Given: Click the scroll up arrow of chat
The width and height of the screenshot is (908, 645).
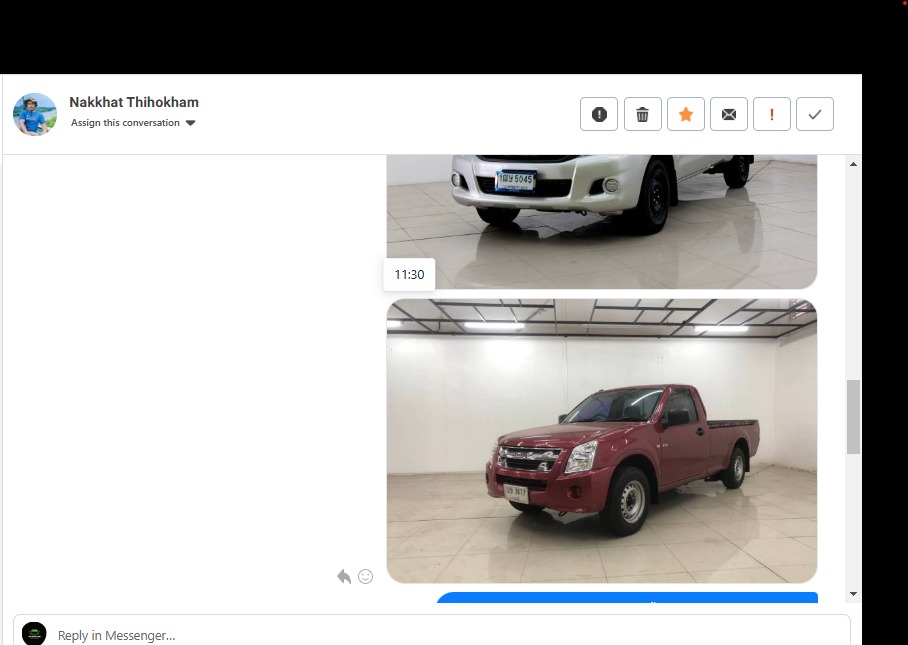Looking at the screenshot, I should (853, 164).
